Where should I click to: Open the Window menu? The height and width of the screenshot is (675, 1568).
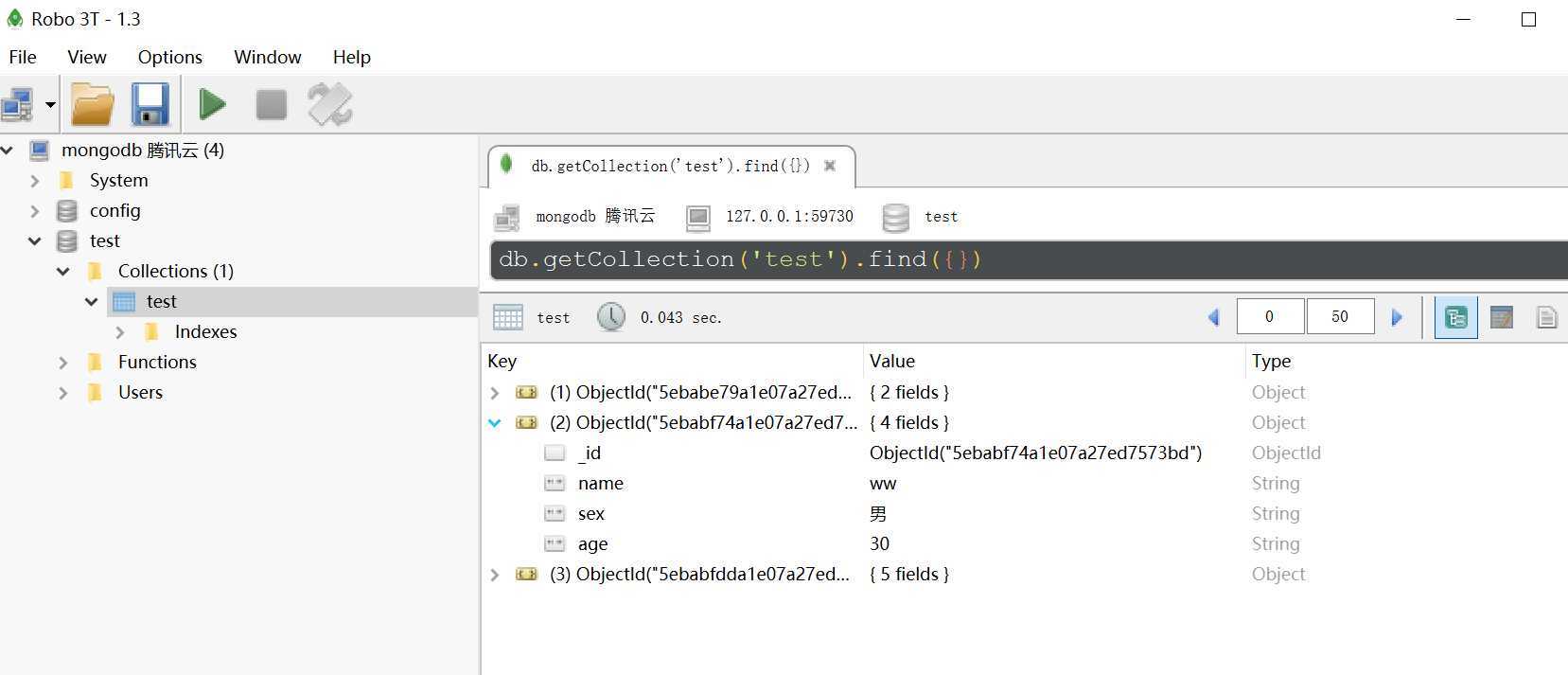(x=268, y=57)
